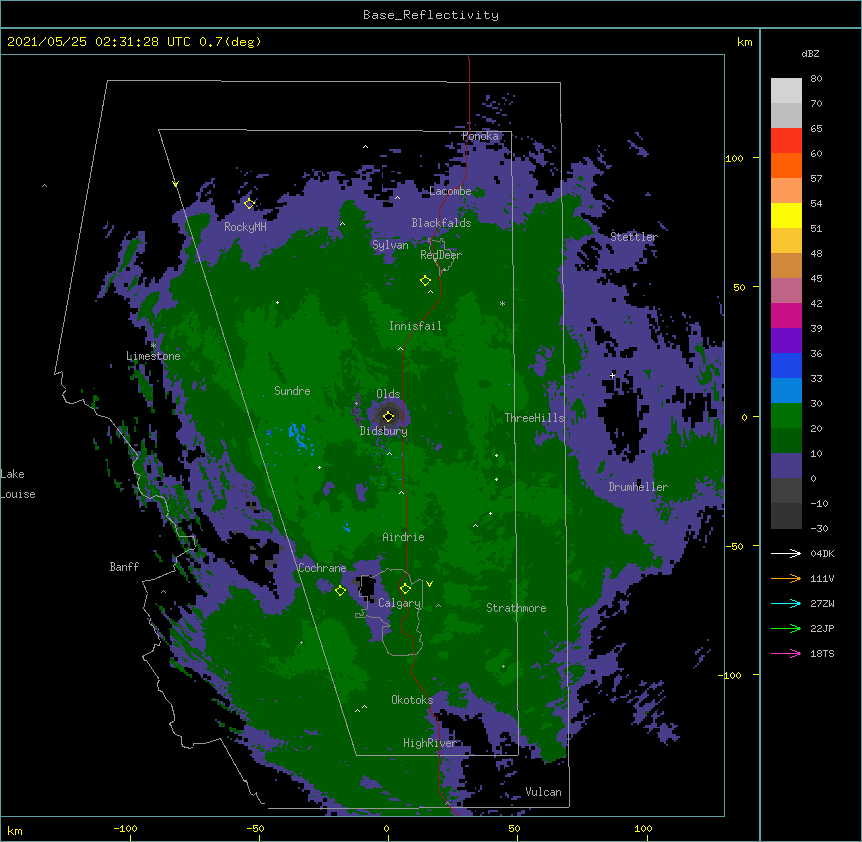This screenshot has width=862, height=842.
Task: Click the Vulcan town label
Action: (543, 792)
